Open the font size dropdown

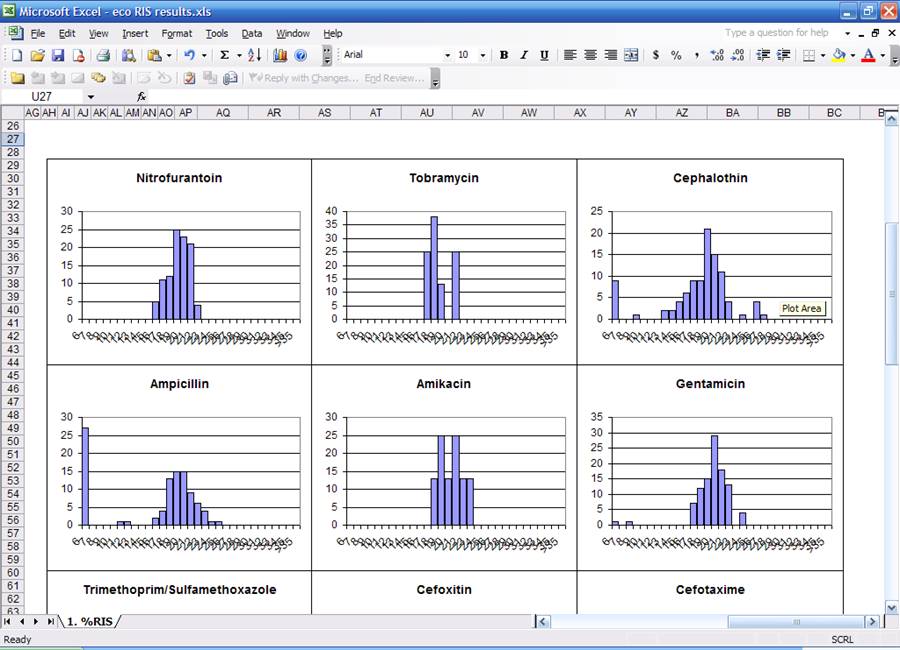click(x=483, y=55)
